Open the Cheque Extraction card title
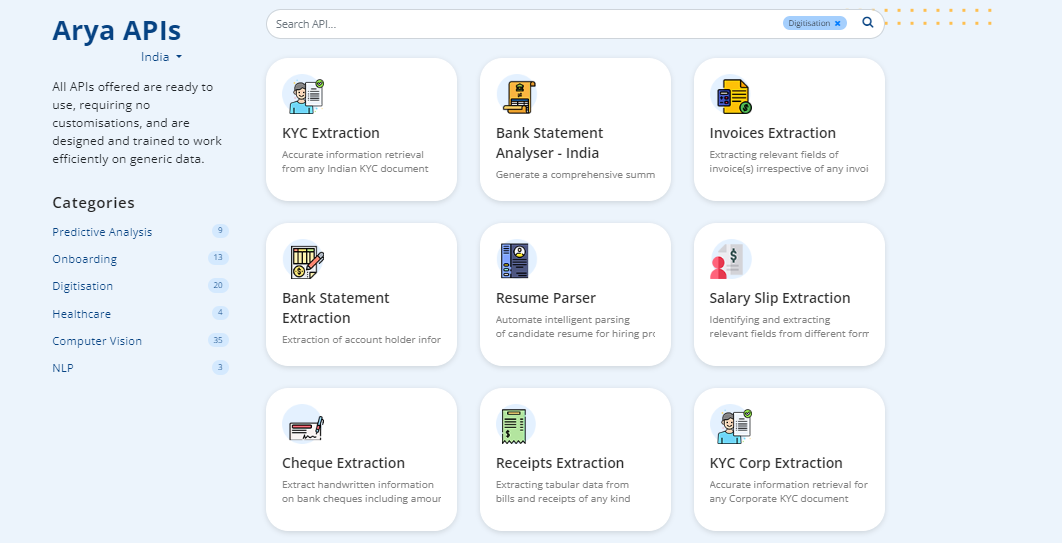The image size is (1062, 543). coord(343,463)
